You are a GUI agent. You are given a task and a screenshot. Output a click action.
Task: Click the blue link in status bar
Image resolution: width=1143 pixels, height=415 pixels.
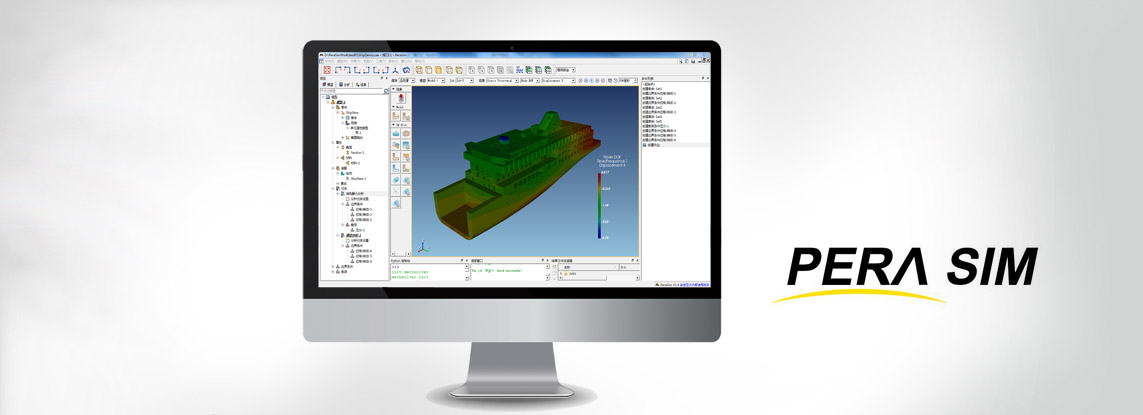click(694, 284)
